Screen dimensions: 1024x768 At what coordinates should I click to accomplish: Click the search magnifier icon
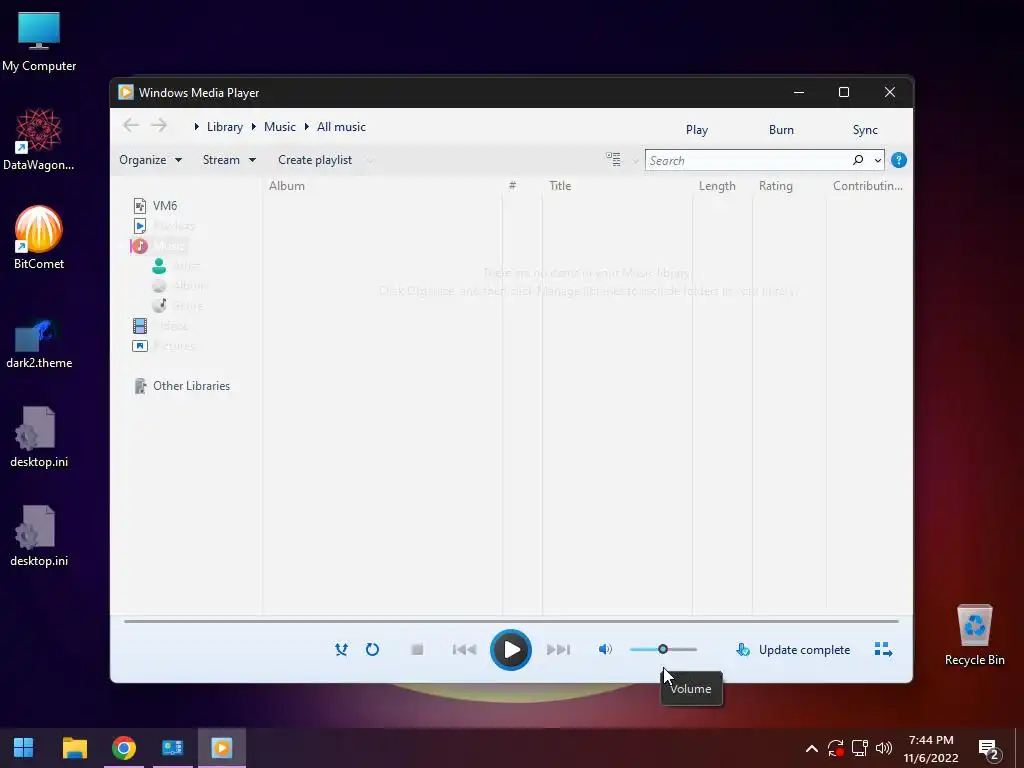[x=858, y=160]
